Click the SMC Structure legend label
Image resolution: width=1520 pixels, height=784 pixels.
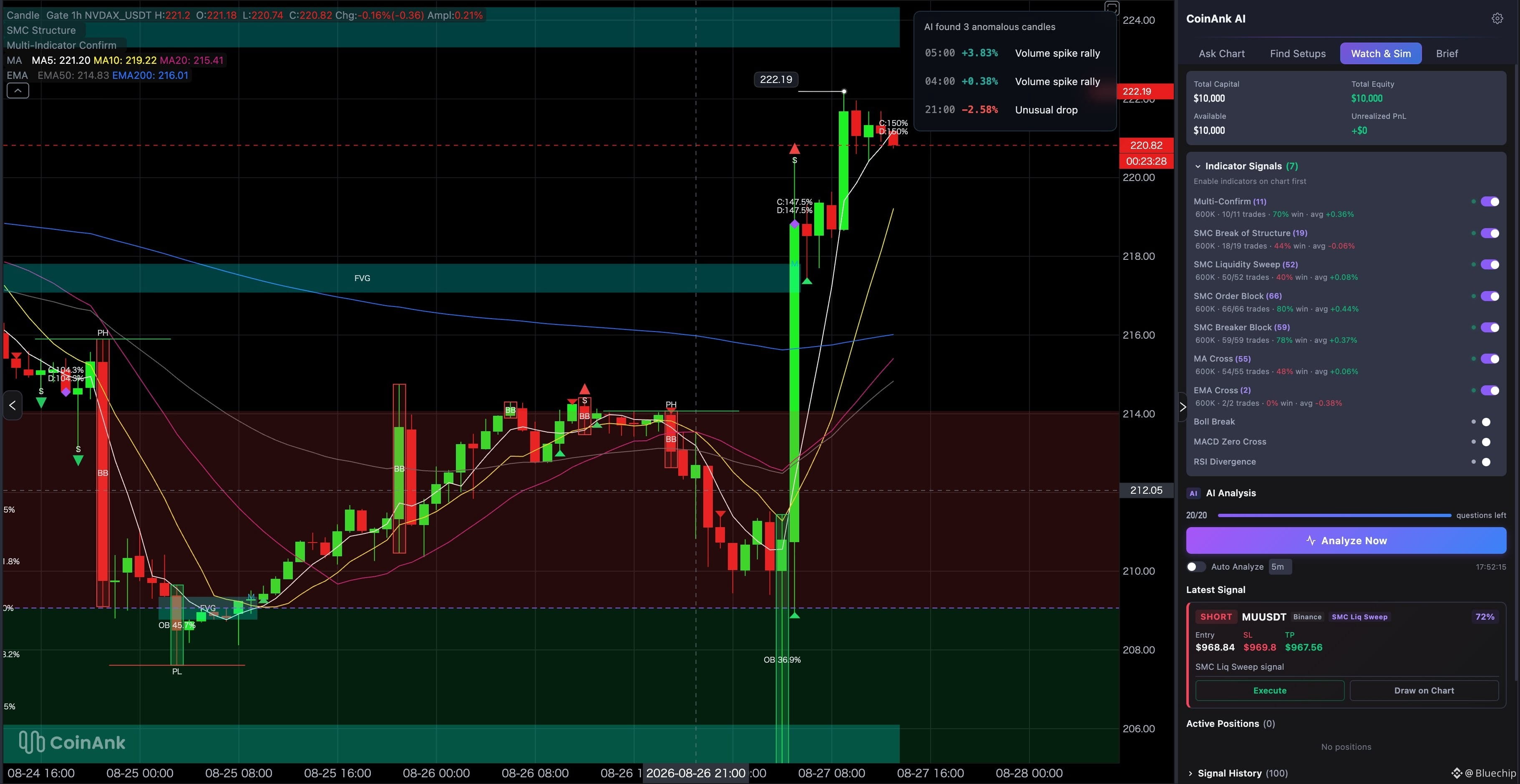(x=41, y=30)
